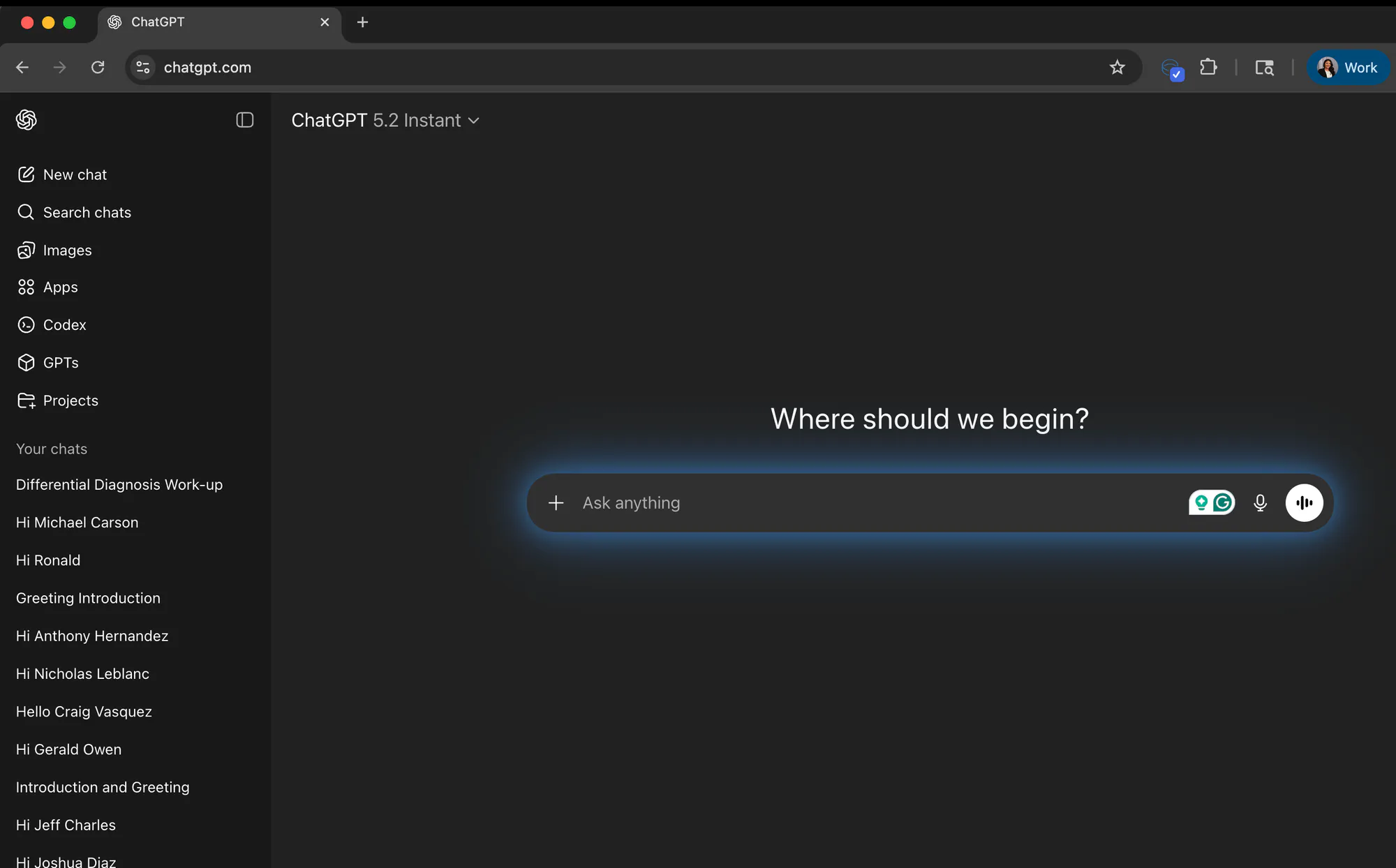Collapse the ChatGPT sidebar
This screenshot has height=868, width=1396.
pos(244,120)
